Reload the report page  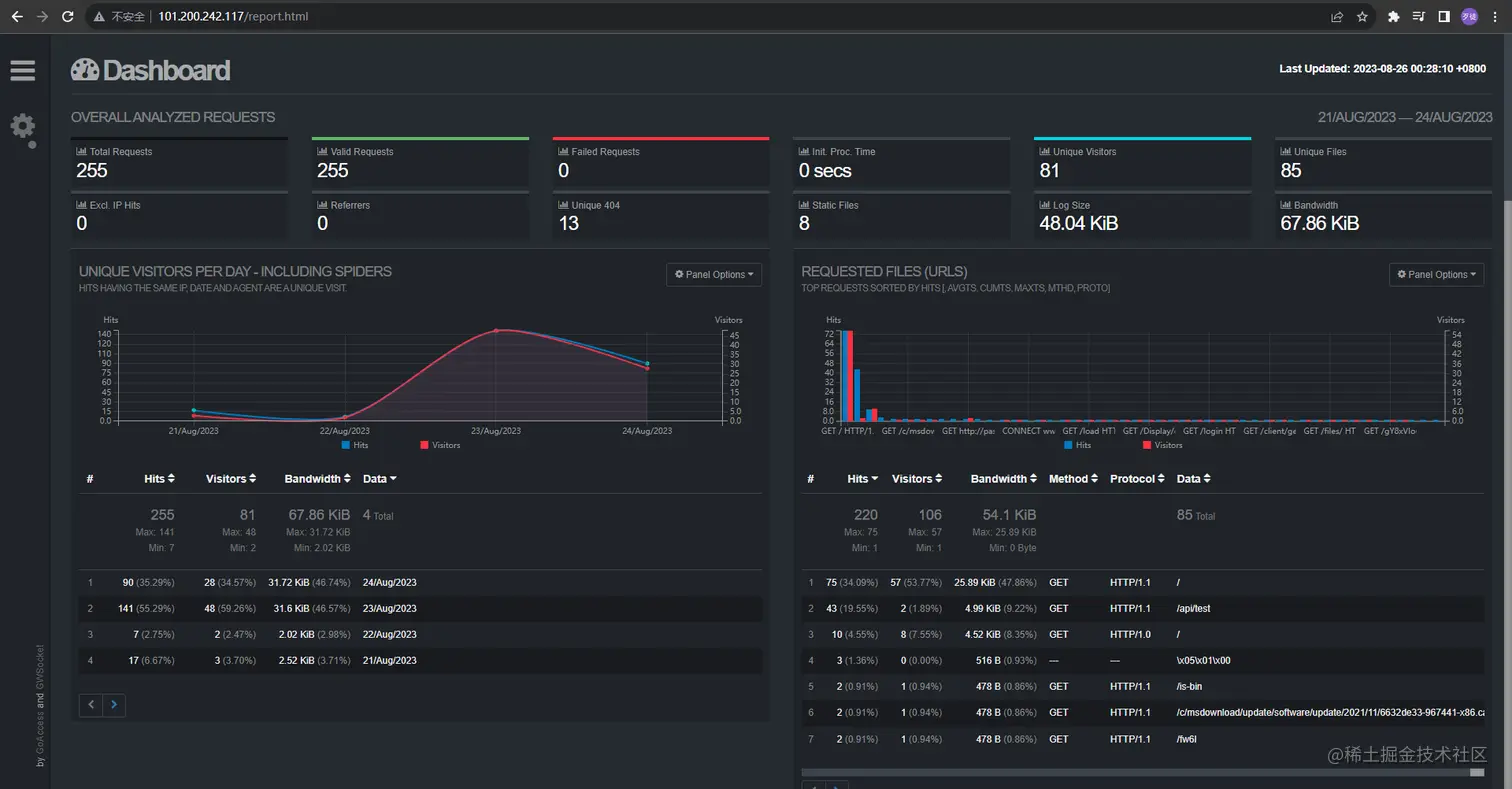point(68,17)
